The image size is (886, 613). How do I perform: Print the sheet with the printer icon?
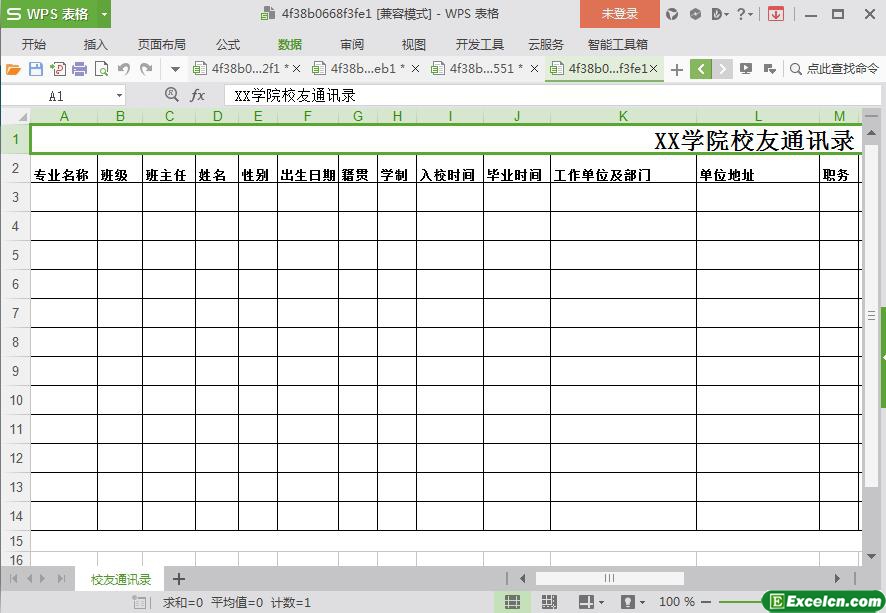[x=80, y=69]
